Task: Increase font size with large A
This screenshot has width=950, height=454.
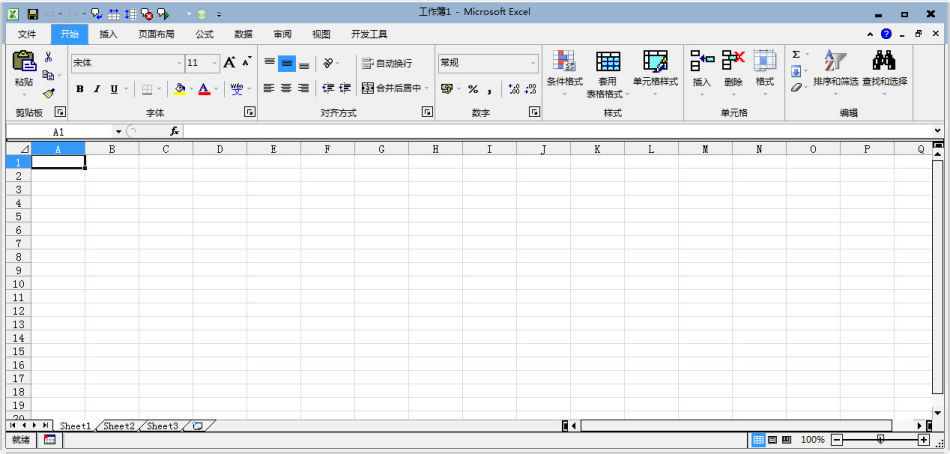Action: point(229,62)
